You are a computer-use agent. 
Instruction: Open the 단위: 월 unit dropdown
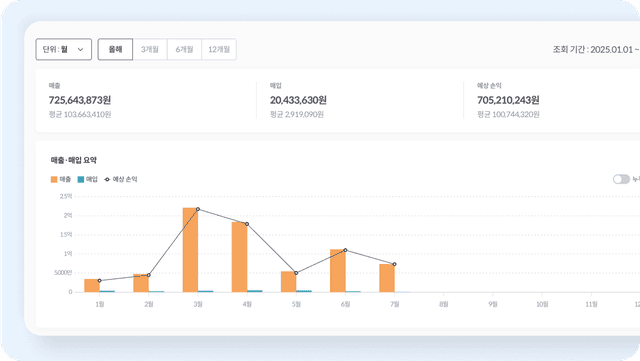(64, 49)
